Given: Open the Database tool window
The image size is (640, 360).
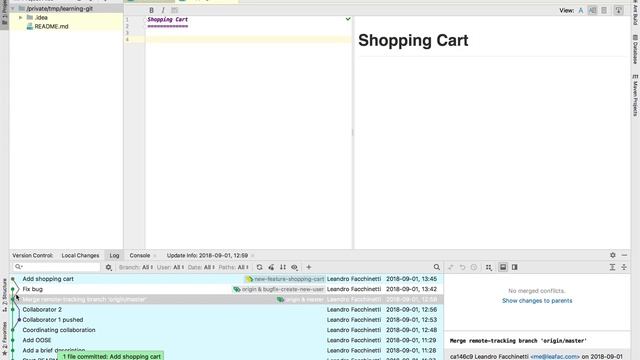Looking at the screenshot, I should pos(635,49).
